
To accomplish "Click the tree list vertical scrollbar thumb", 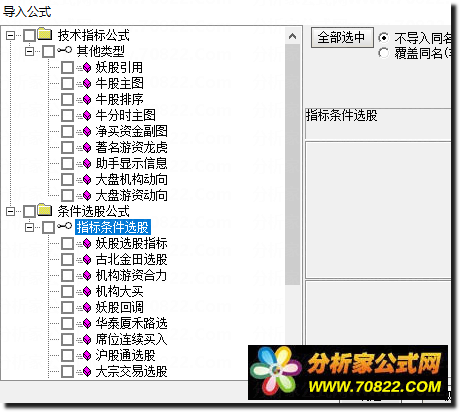I will 293,165.
